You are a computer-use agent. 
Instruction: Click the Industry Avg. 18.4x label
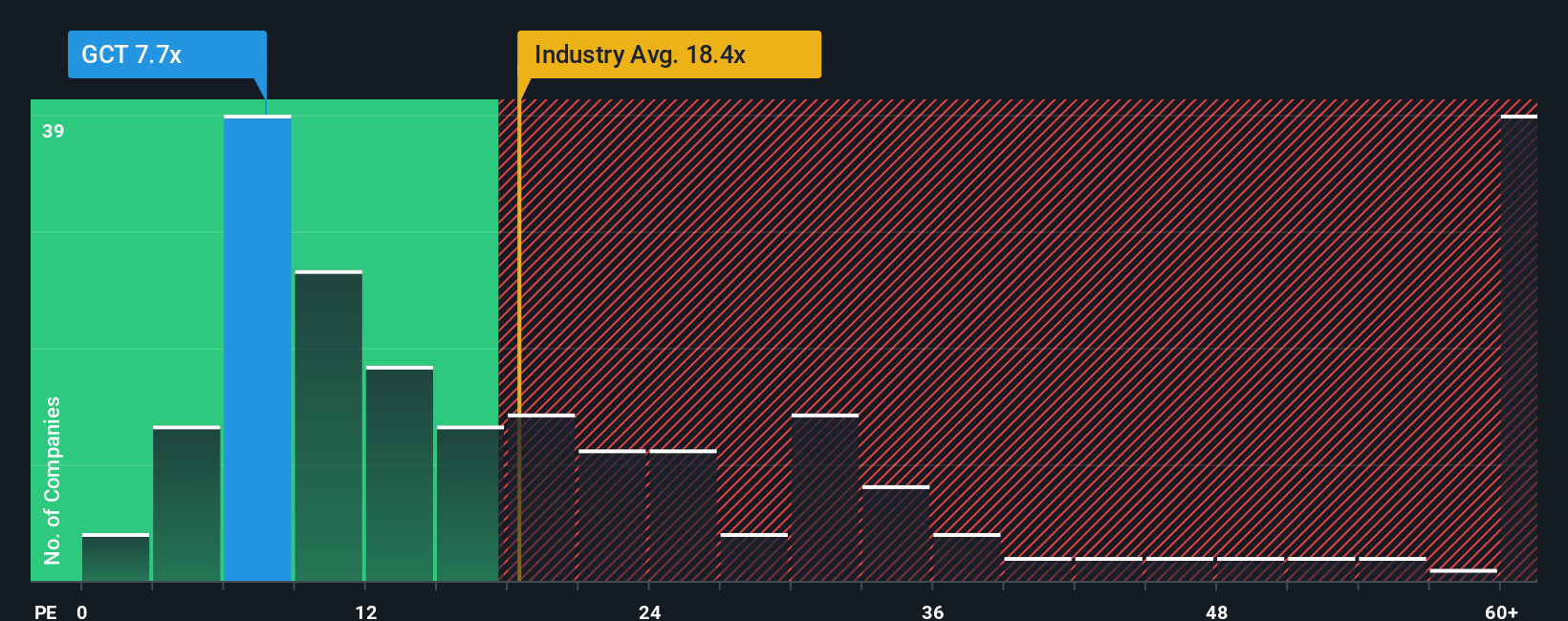(668, 54)
